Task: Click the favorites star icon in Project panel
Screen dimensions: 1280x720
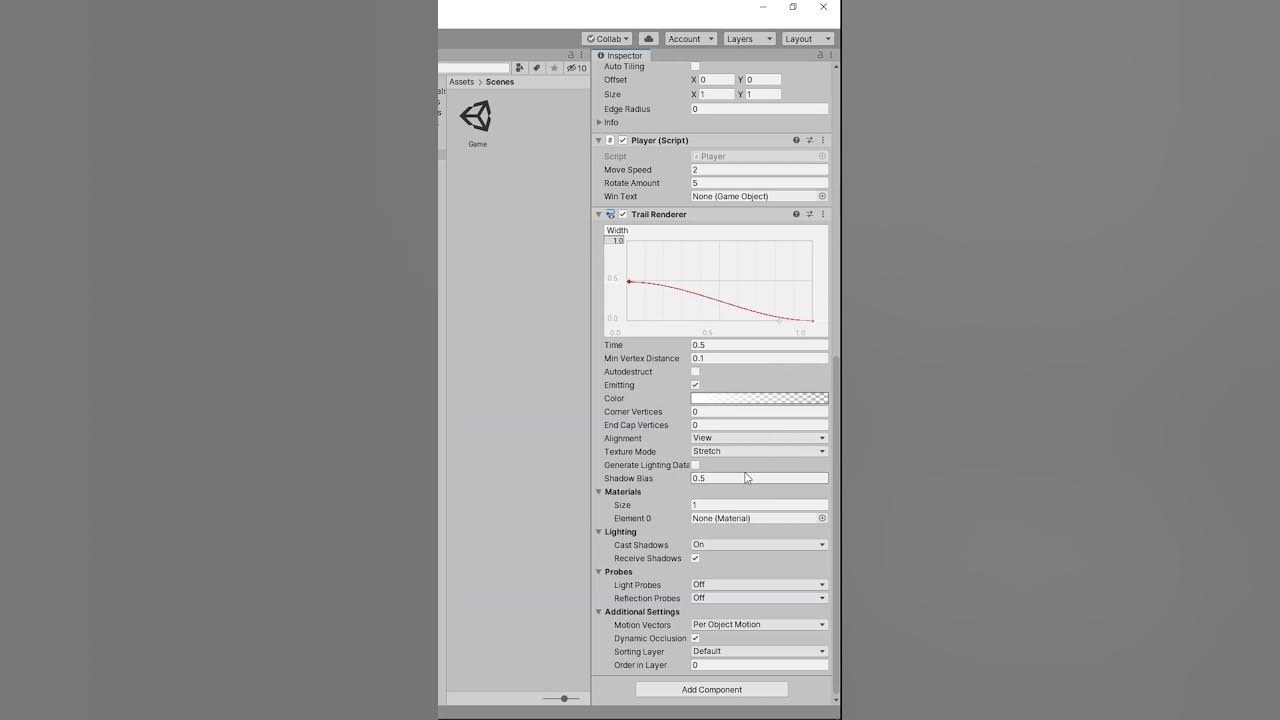Action: [x=554, y=68]
